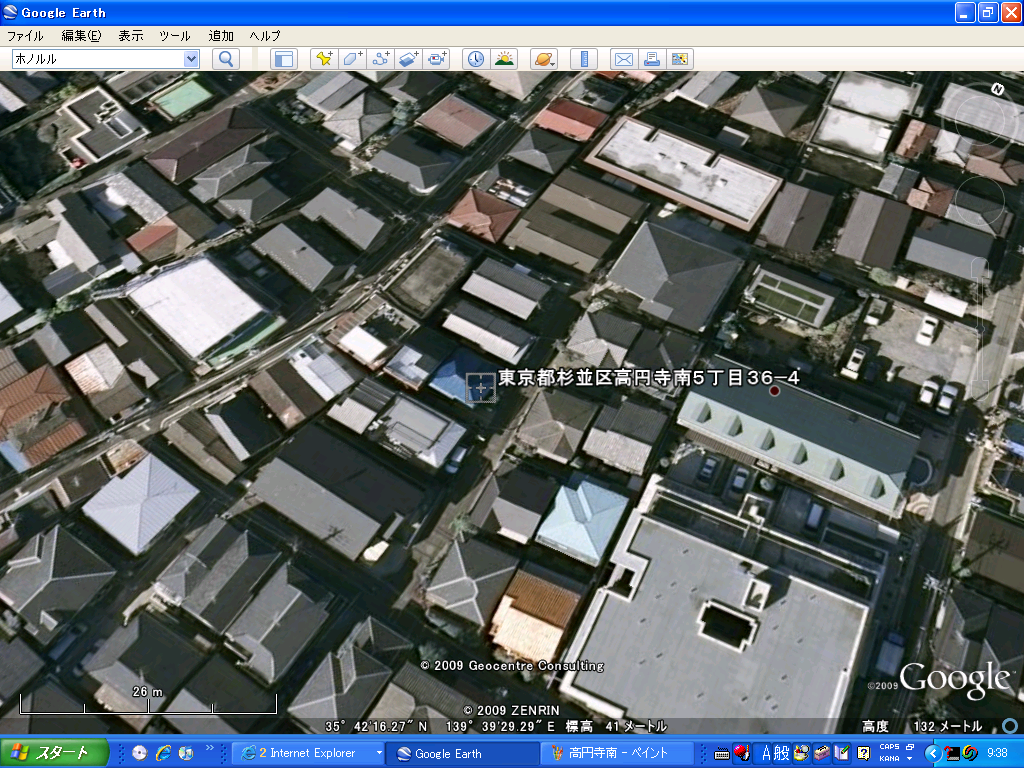This screenshot has width=1024, height=768.
Task: Click the Google Earth title bar icon
Action: click(10, 12)
